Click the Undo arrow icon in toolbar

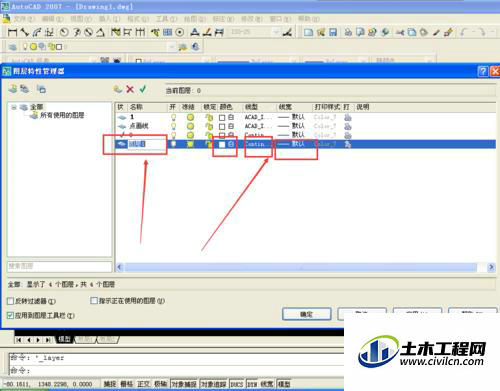pyautogui.click(x=464, y=32)
